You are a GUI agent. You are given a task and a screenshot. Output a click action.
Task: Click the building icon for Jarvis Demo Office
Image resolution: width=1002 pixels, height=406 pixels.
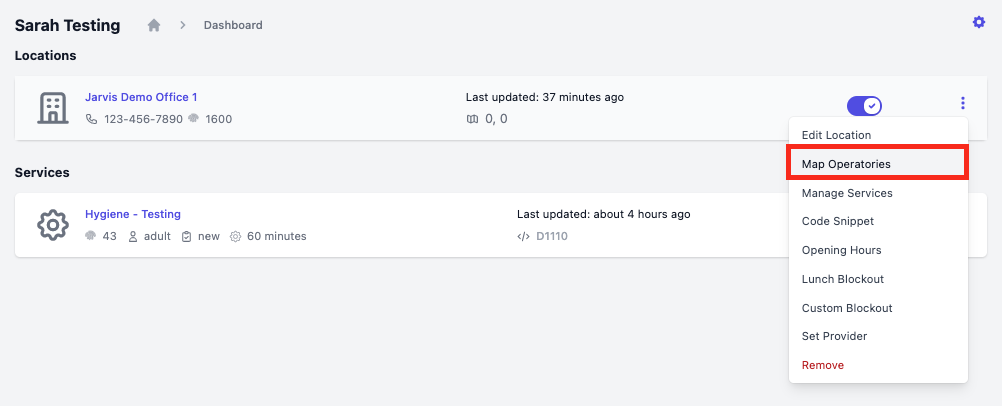(53, 108)
